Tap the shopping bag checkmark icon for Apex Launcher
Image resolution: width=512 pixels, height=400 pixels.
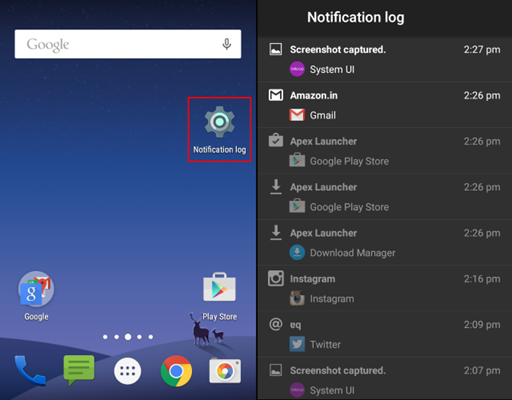point(276,140)
